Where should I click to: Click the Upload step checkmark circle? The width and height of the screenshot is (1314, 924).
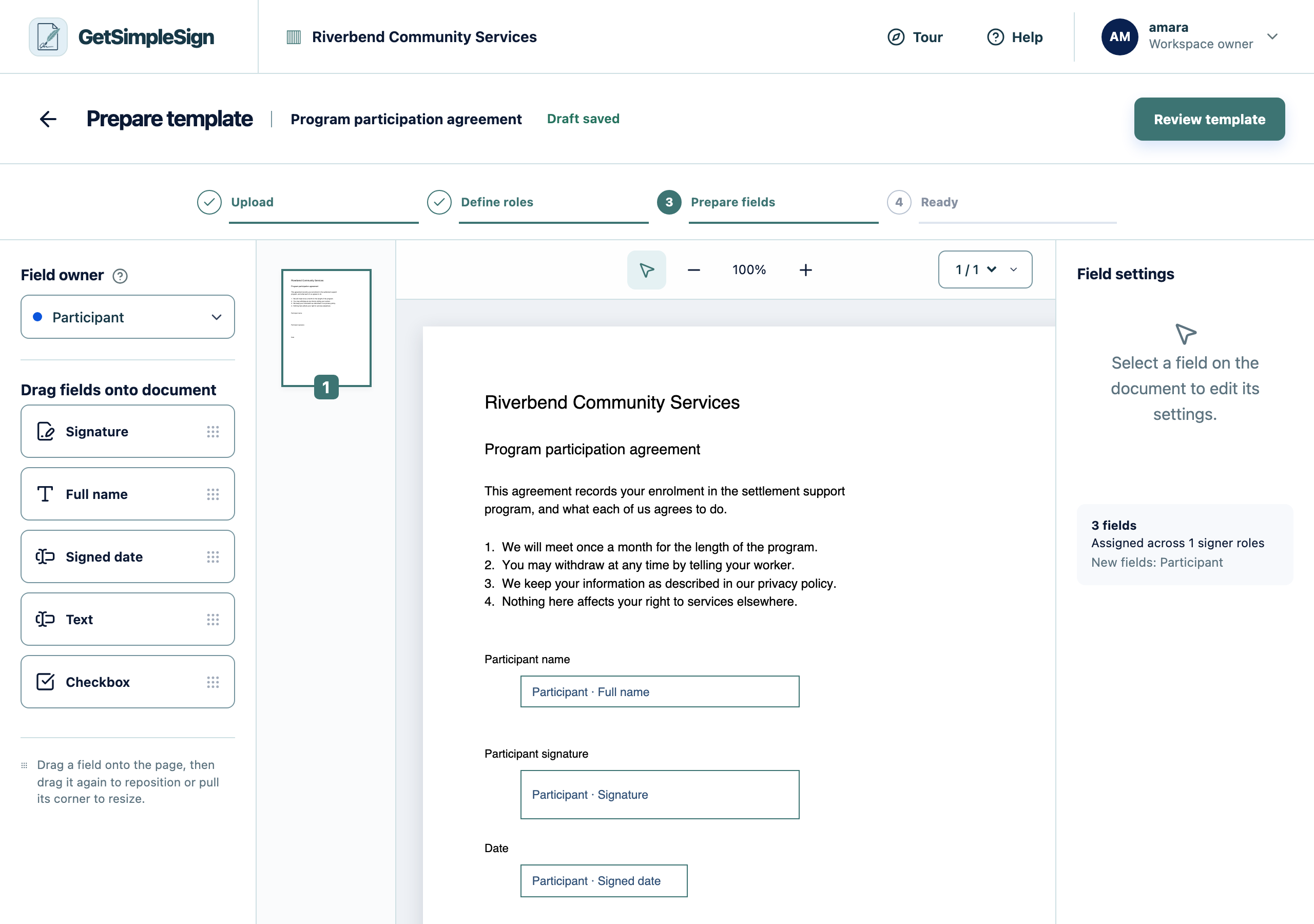click(209, 202)
